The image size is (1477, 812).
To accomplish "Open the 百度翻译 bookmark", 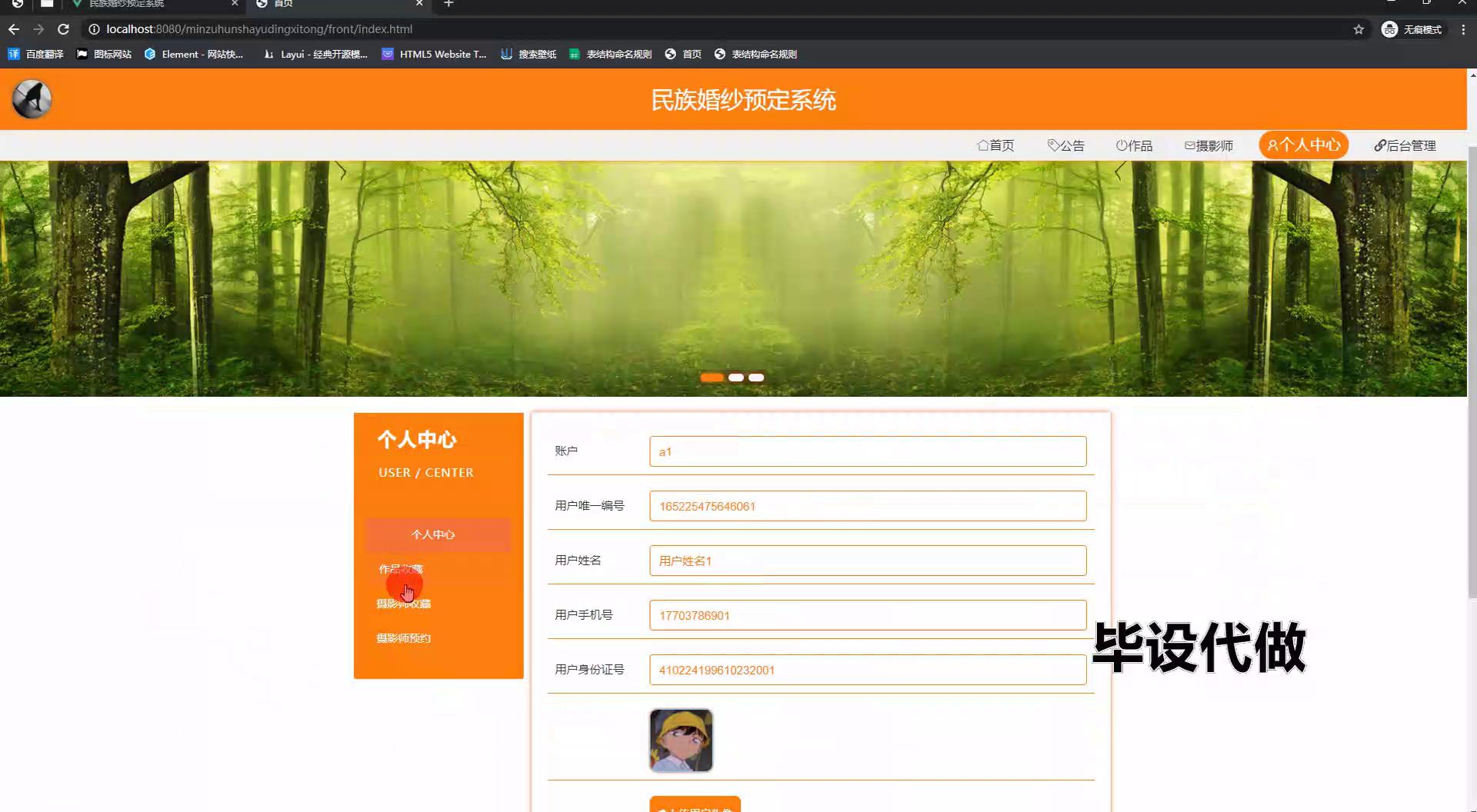I will [36, 54].
